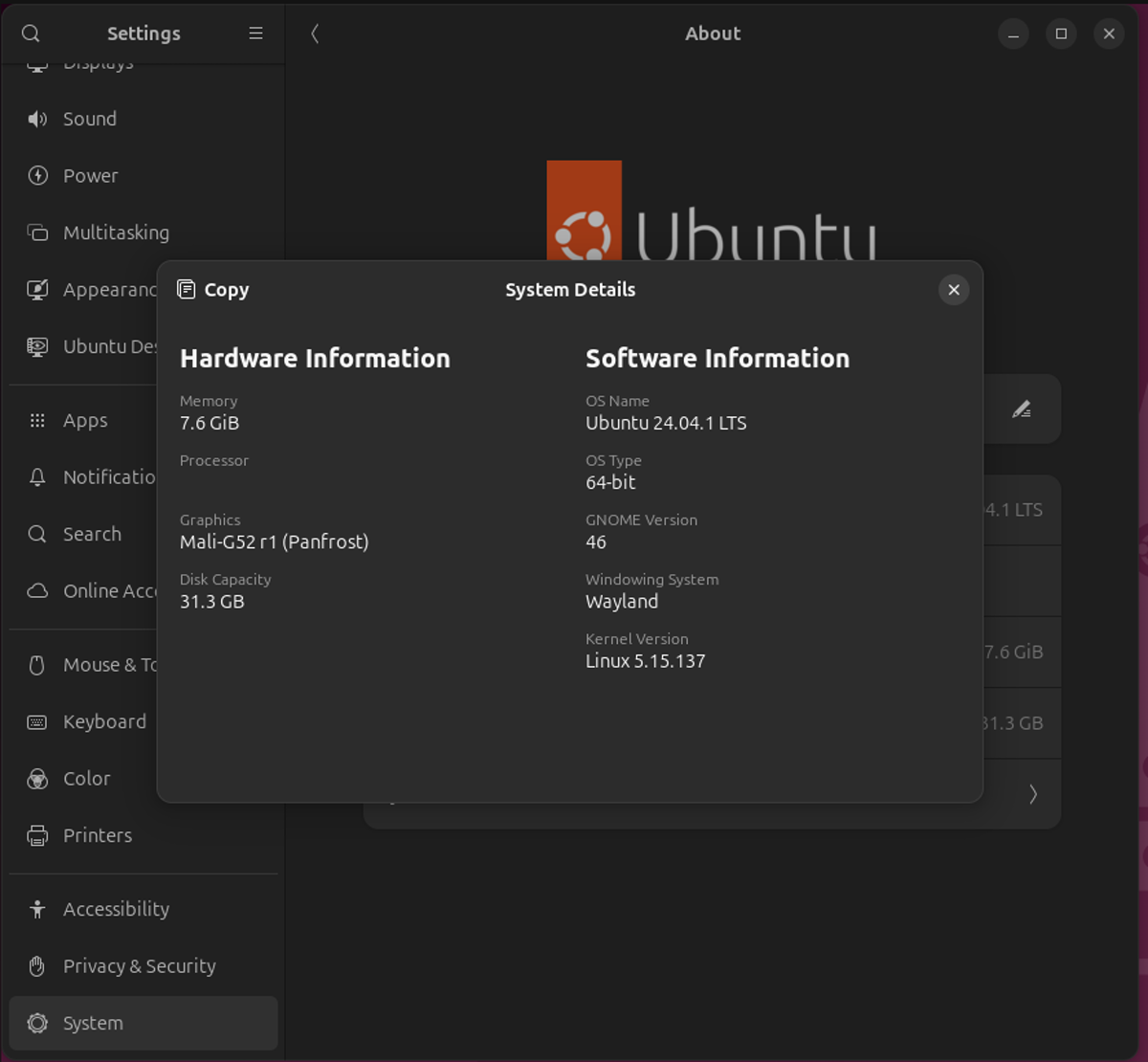1148x1062 pixels.
Task: Click the System Details dialog title
Action: pyautogui.click(x=570, y=290)
